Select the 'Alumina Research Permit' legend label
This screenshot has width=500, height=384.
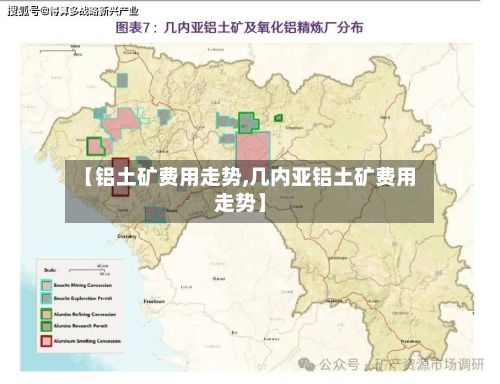pyautogui.click(x=81, y=326)
